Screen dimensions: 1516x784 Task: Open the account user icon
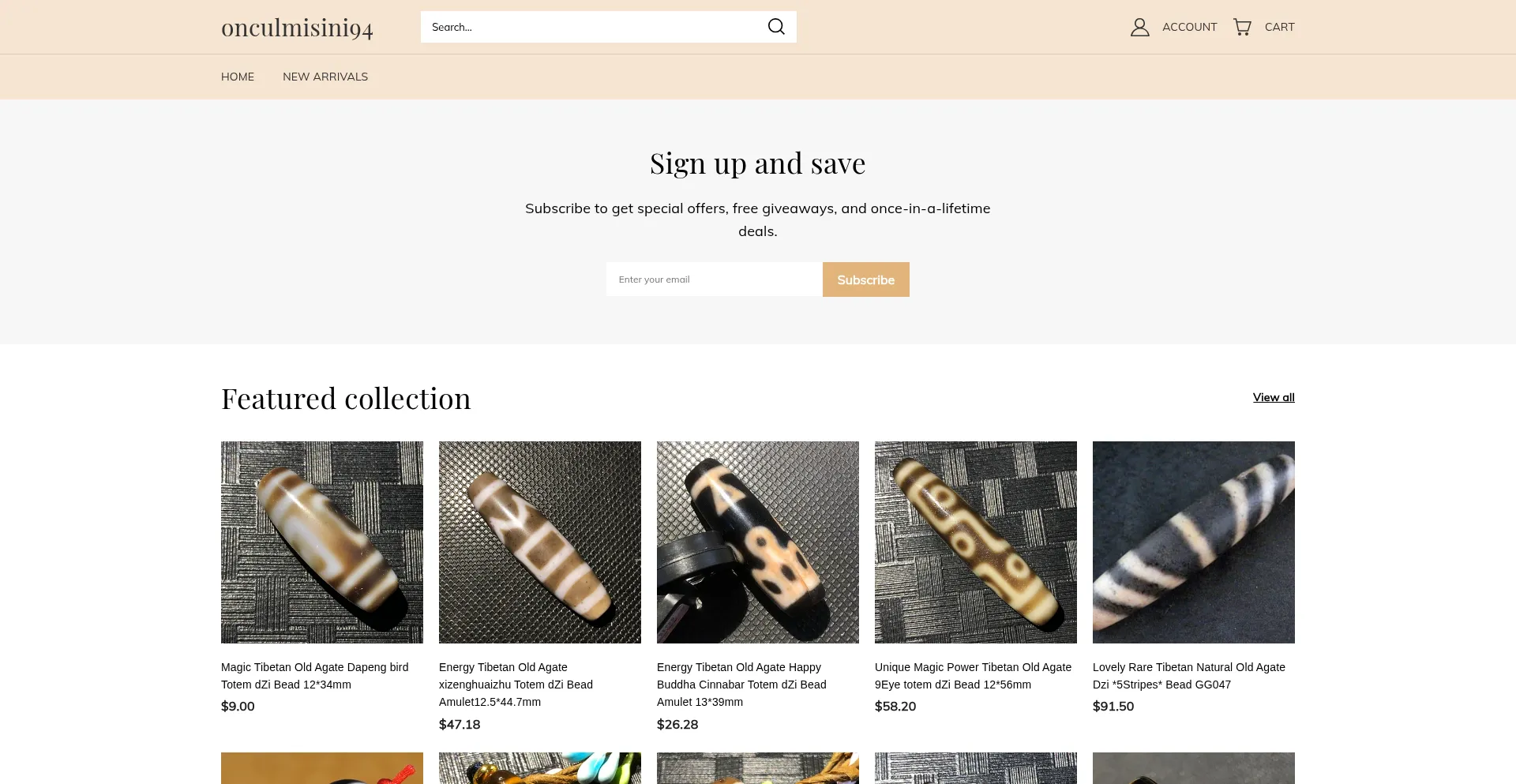tap(1139, 27)
